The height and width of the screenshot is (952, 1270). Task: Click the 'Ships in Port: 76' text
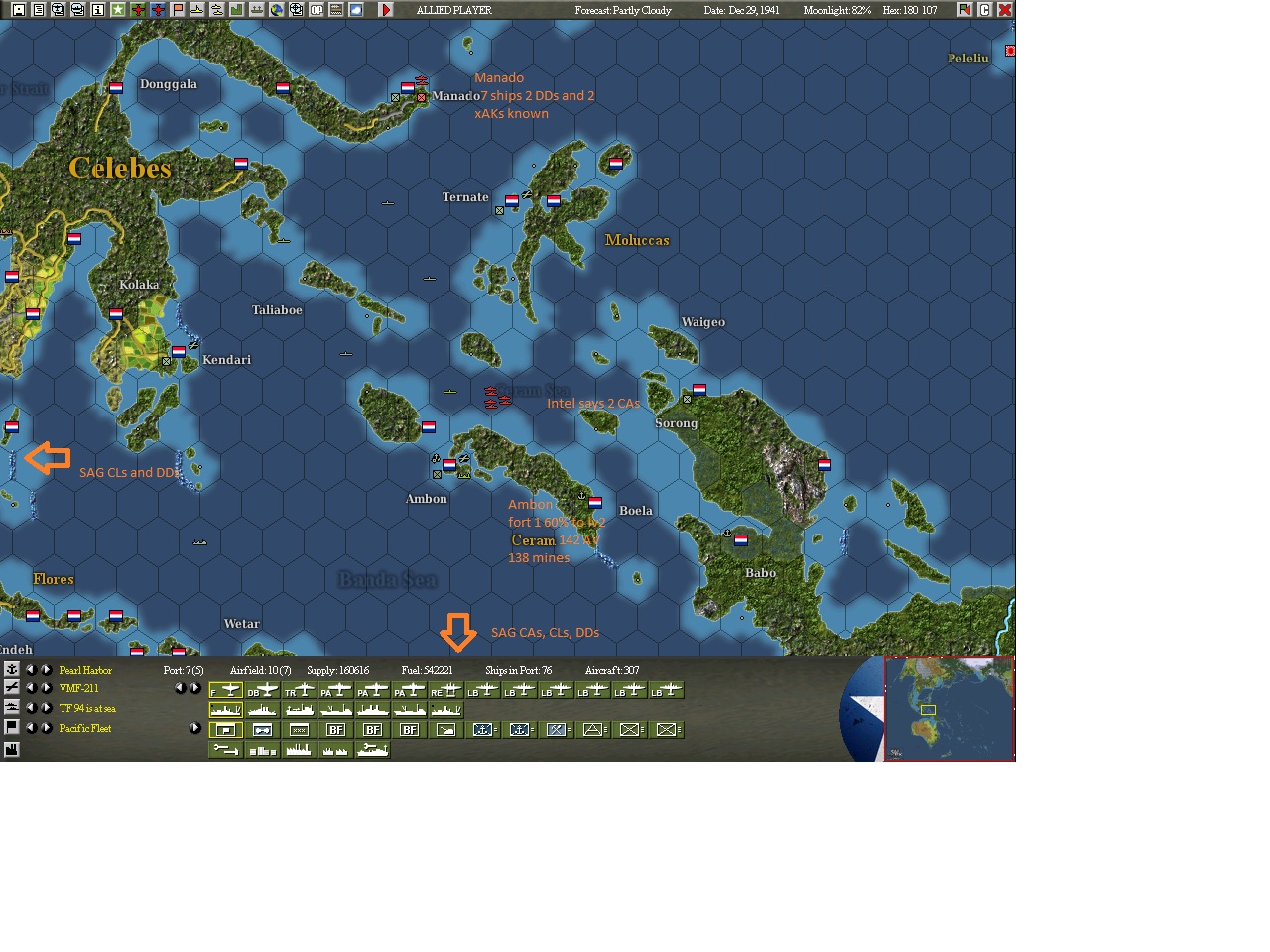pos(518,670)
